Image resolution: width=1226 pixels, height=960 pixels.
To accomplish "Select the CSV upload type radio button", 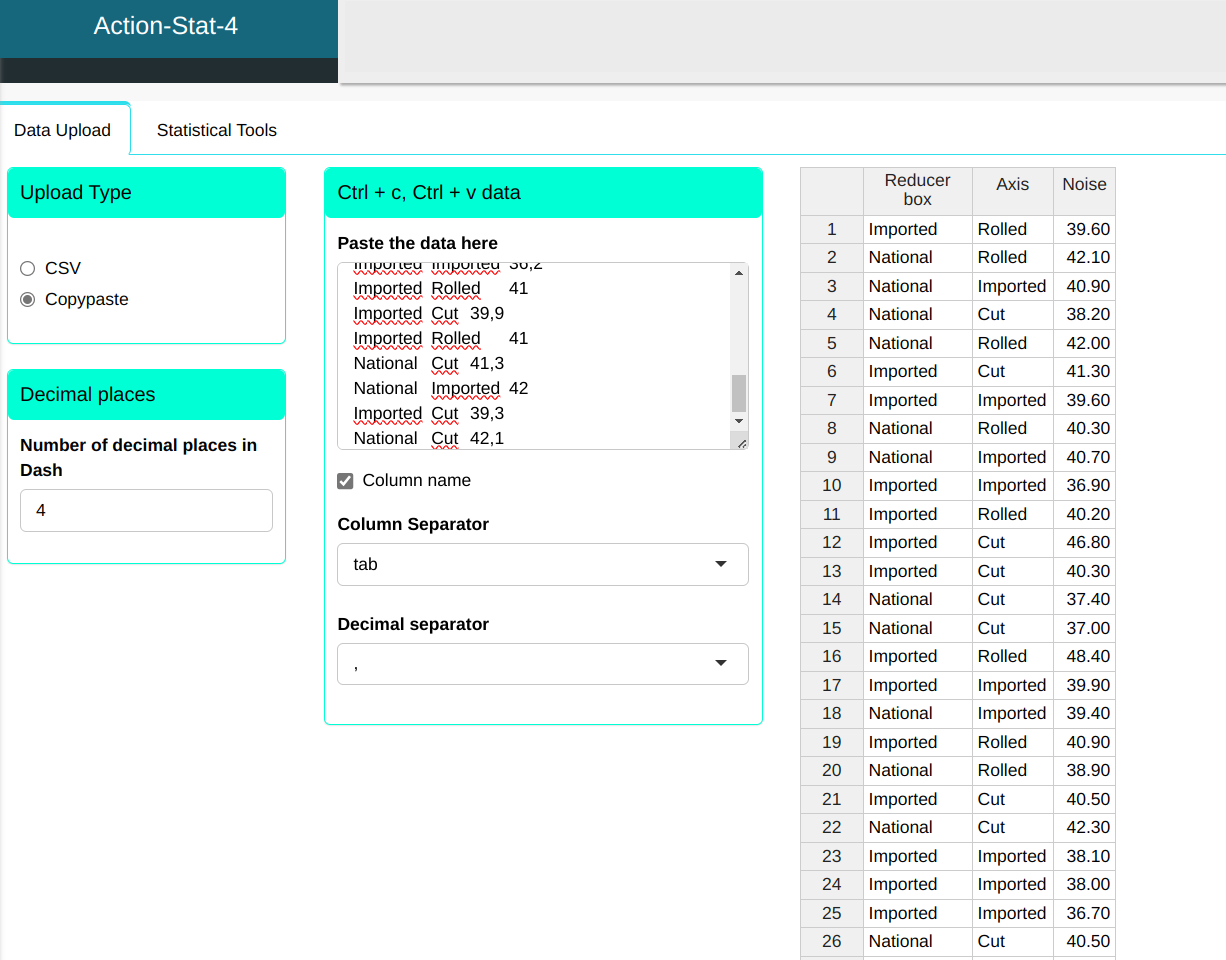I will click(x=28, y=268).
